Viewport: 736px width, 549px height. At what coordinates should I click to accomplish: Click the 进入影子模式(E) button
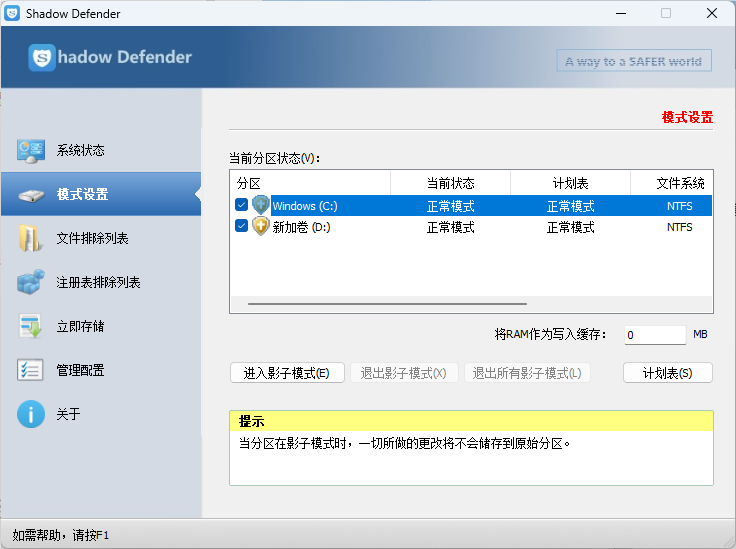coord(287,373)
